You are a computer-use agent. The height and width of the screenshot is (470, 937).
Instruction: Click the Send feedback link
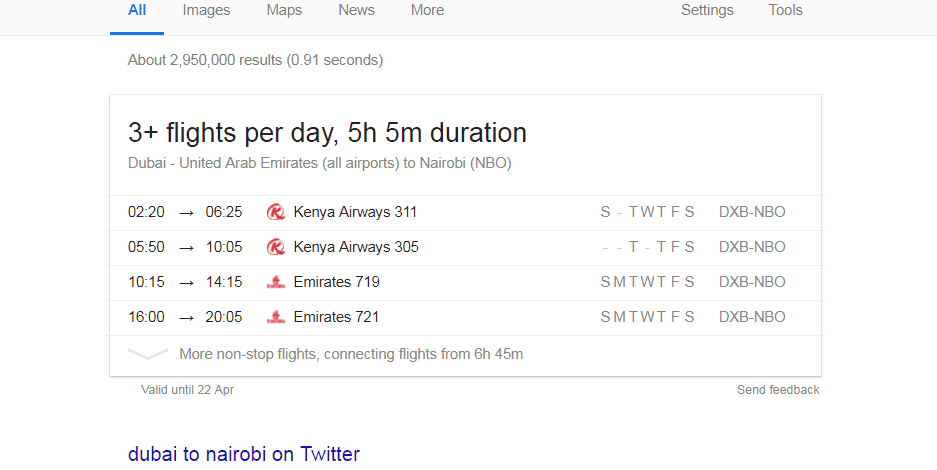coord(778,390)
